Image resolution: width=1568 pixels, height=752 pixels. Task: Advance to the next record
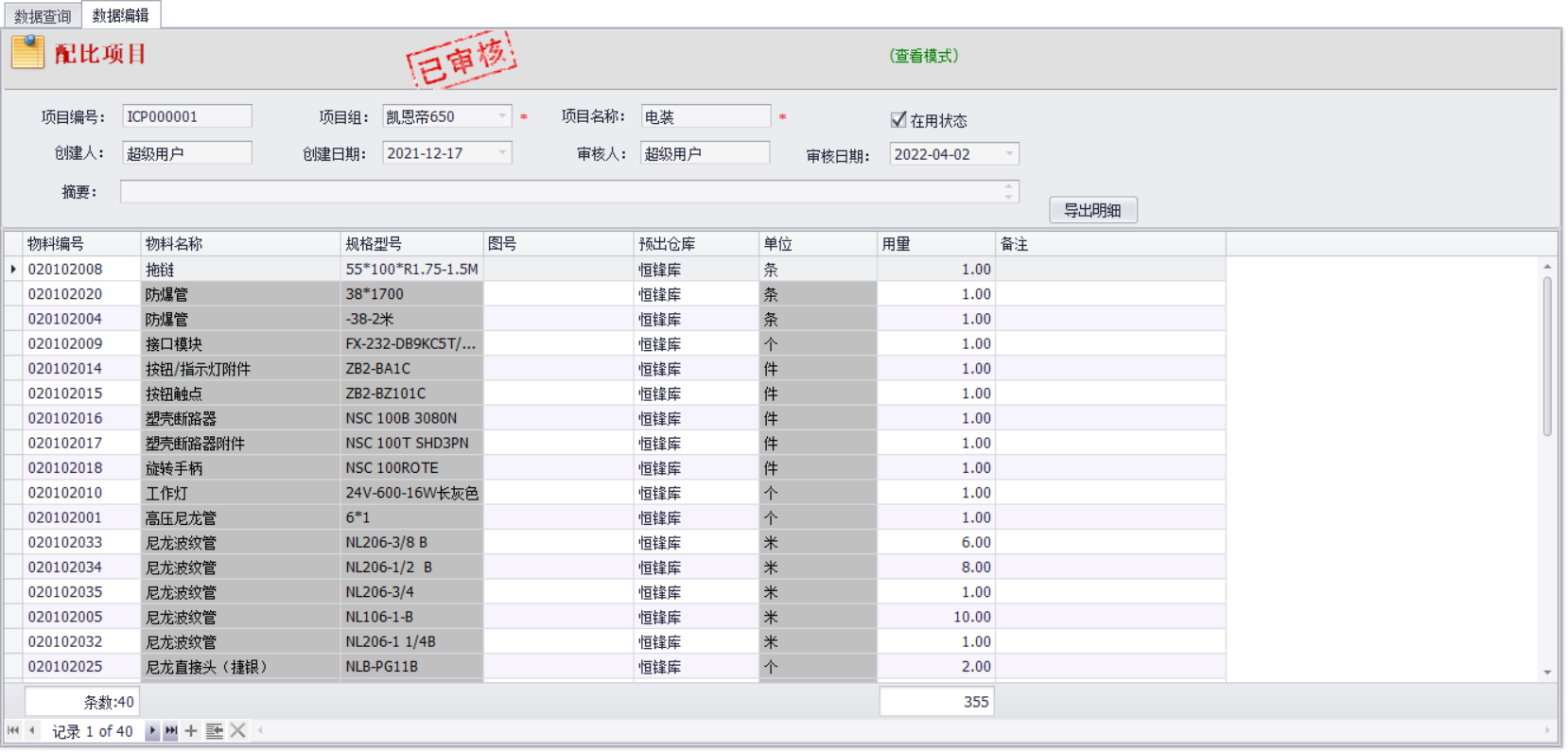point(152,730)
